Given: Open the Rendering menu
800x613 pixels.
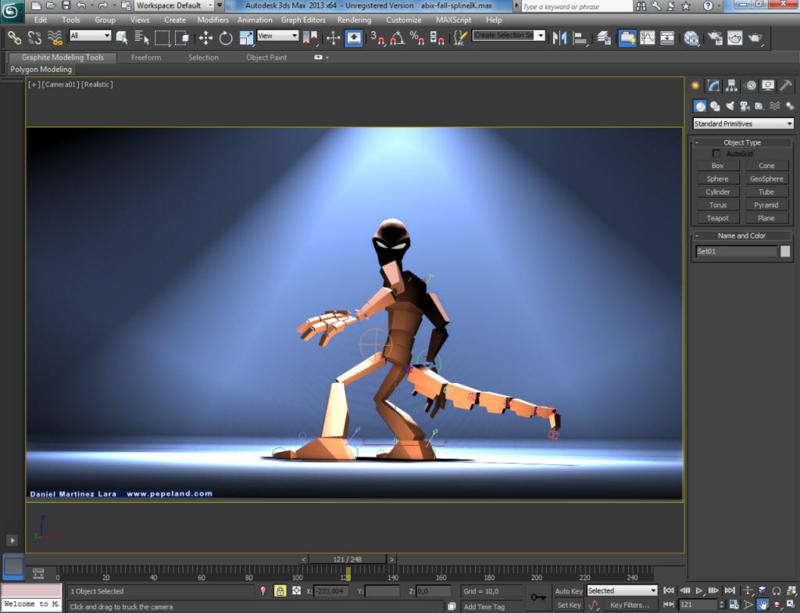Looking at the screenshot, I should pyautogui.click(x=354, y=20).
